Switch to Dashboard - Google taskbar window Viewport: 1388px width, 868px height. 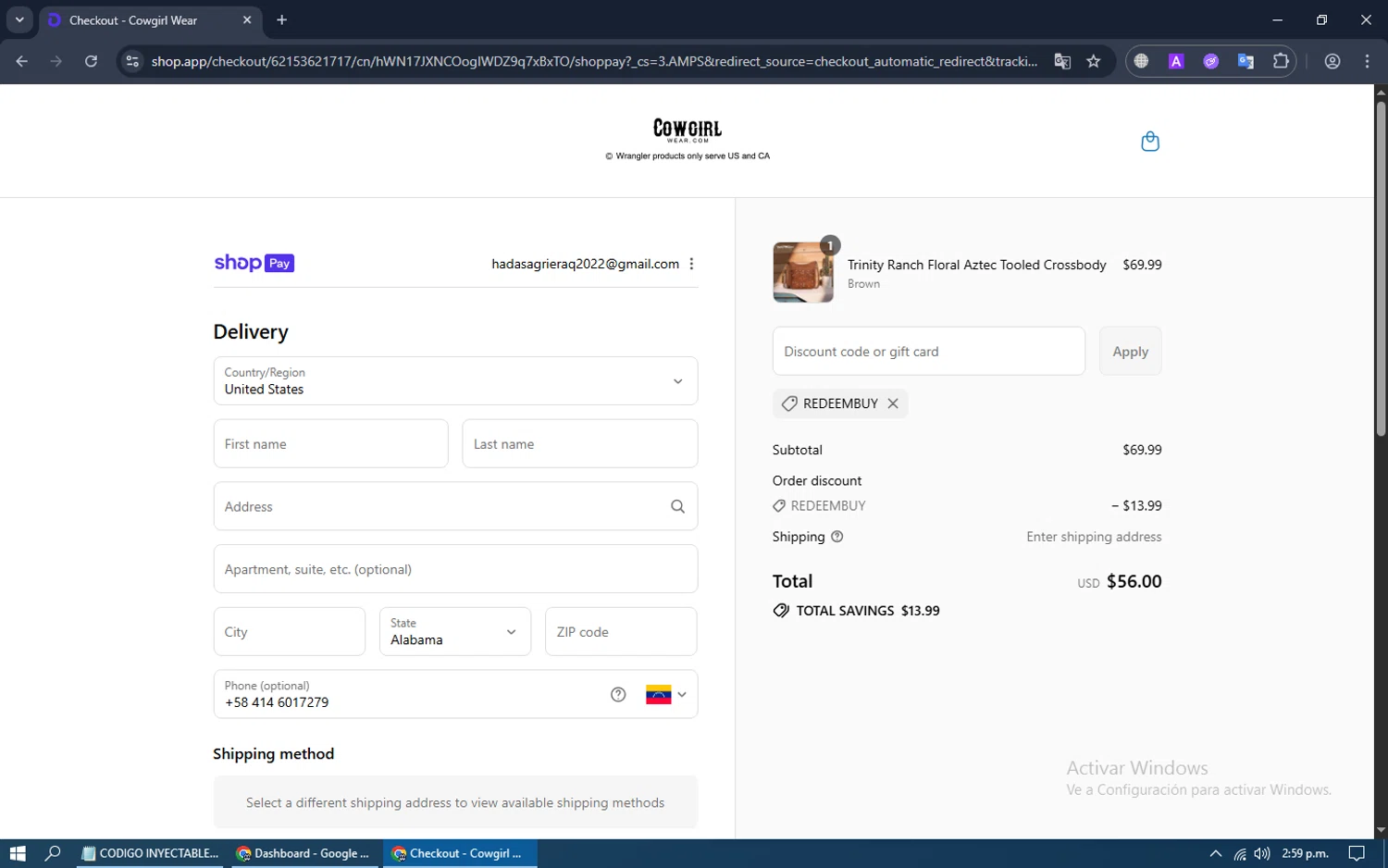pyautogui.click(x=304, y=853)
